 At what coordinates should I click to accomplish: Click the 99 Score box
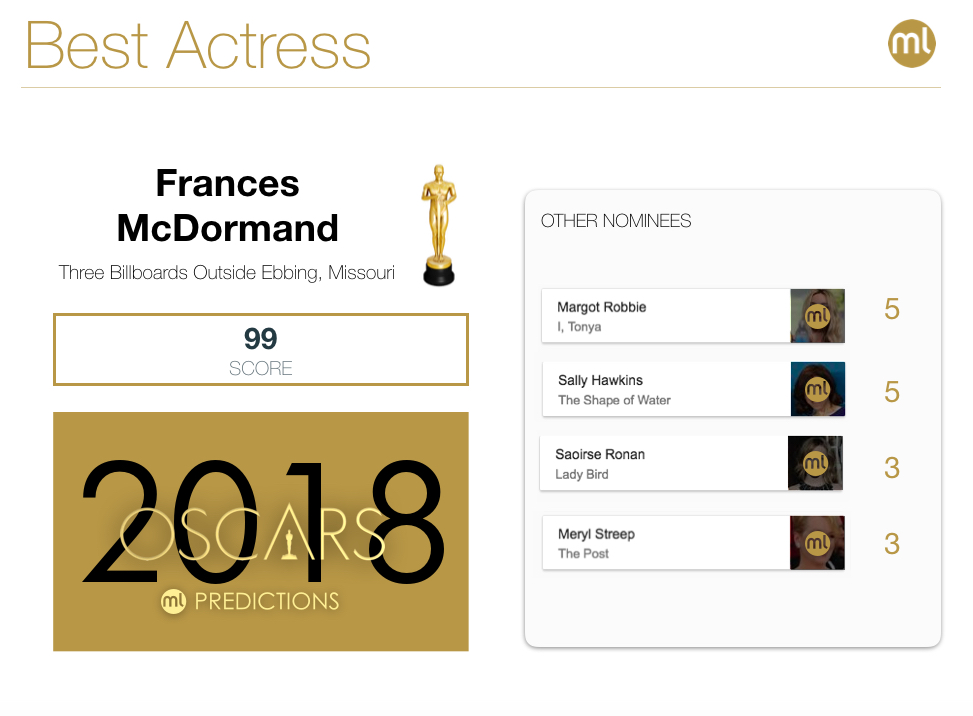point(260,349)
